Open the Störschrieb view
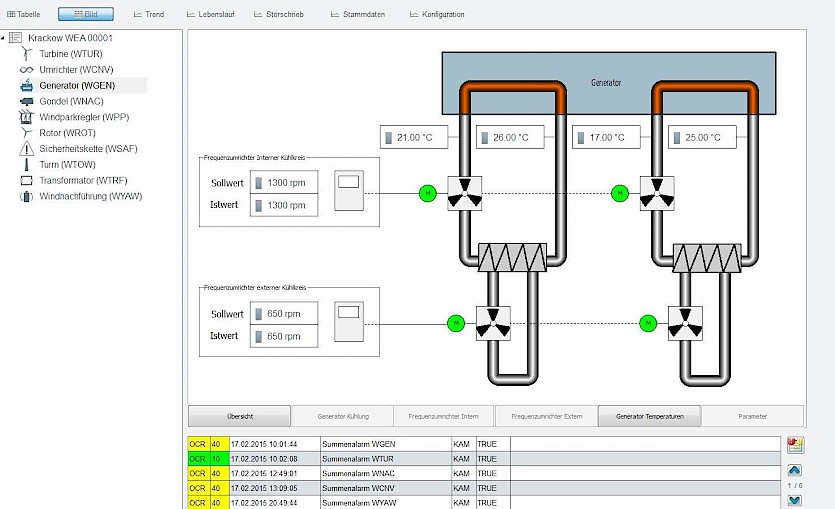Screen dimensions: 835x509 (279, 14)
